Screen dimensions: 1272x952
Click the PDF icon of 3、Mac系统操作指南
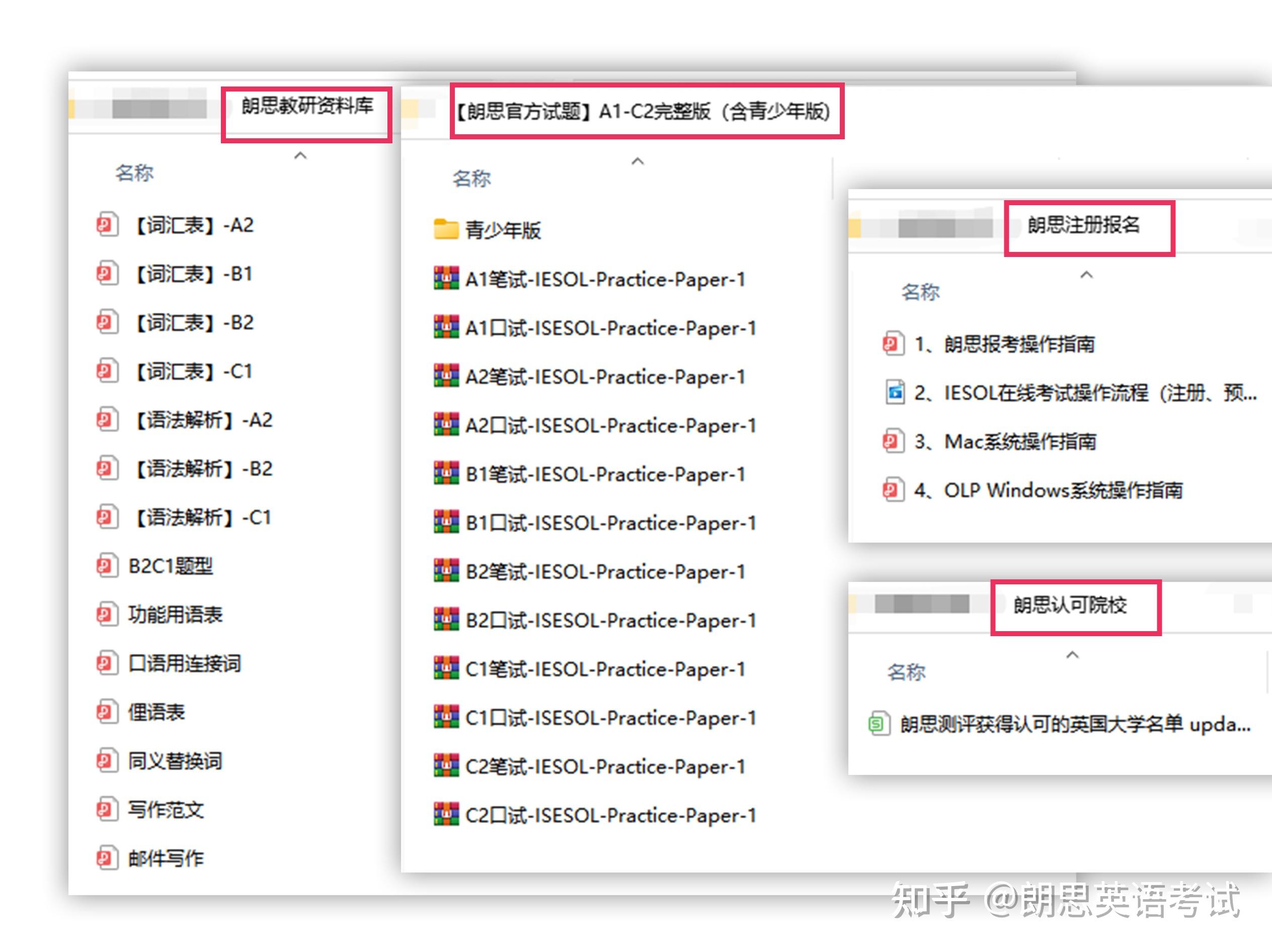893,442
